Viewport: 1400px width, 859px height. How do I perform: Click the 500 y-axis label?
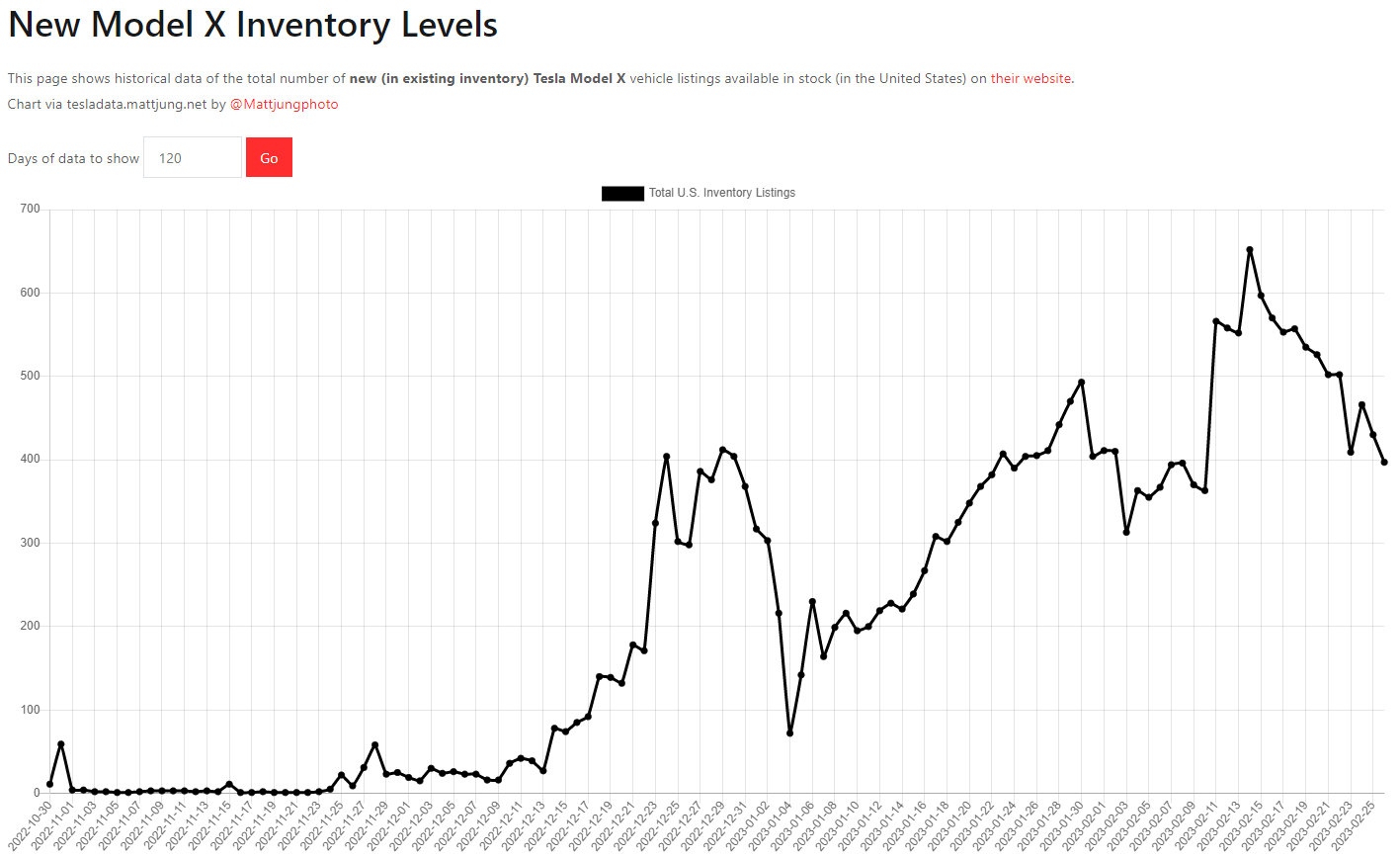click(30, 376)
